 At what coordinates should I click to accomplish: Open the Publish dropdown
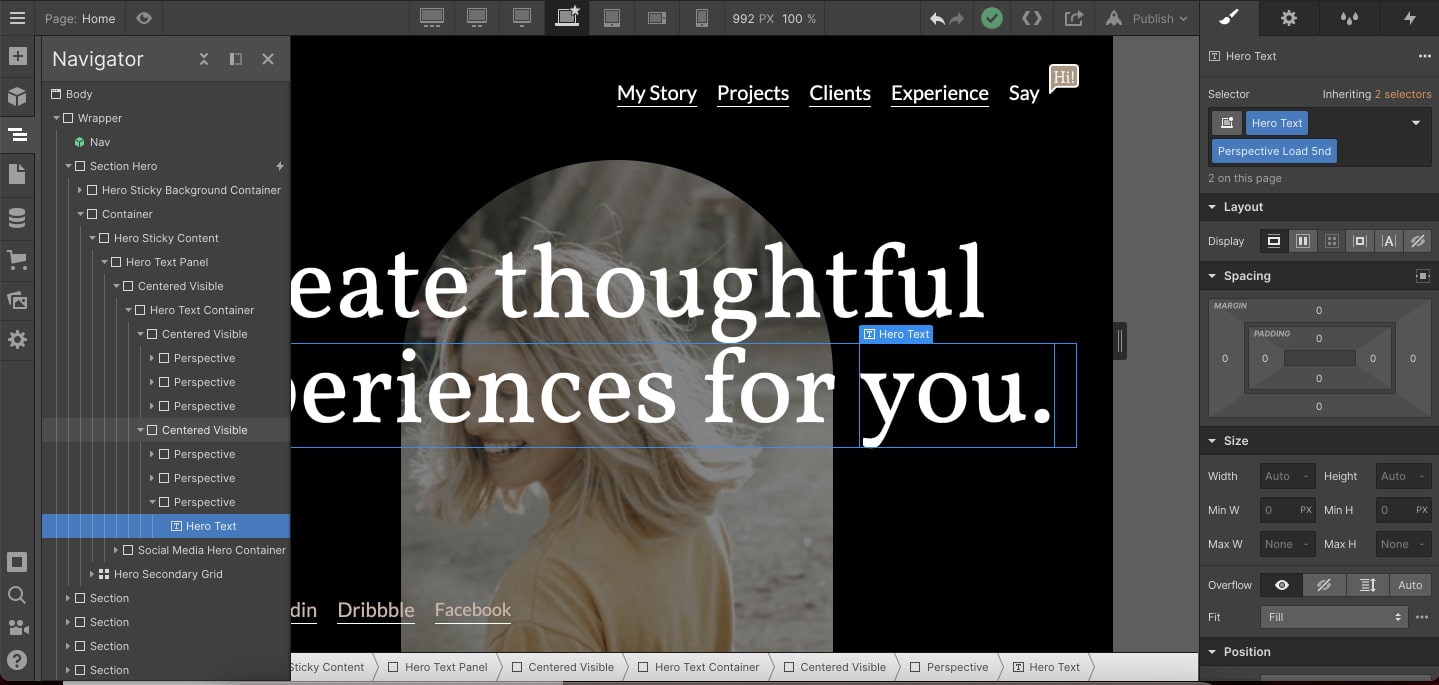pyautogui.click(x=1148, y=18)
